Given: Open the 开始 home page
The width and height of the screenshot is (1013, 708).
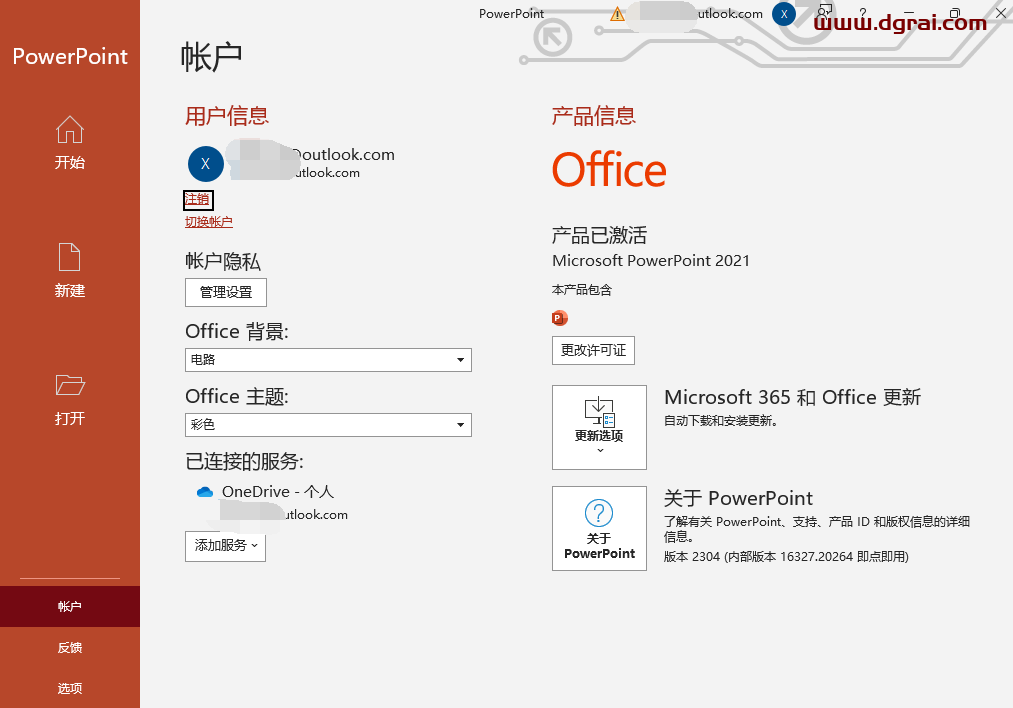Looking at the screenshot, I should click(70, 143).
